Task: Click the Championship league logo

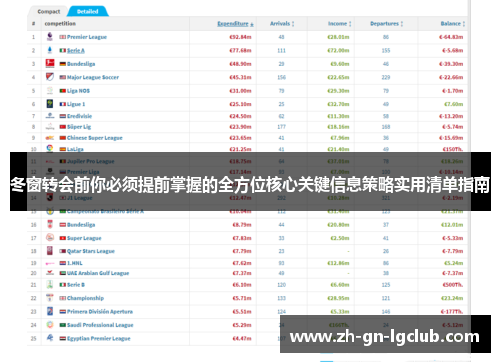Action: click(50, 298)
